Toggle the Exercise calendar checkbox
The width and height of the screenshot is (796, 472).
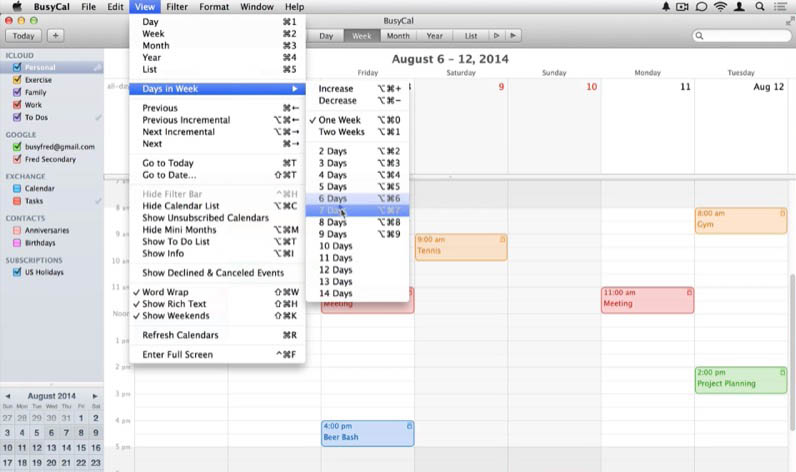click(17, 79)
